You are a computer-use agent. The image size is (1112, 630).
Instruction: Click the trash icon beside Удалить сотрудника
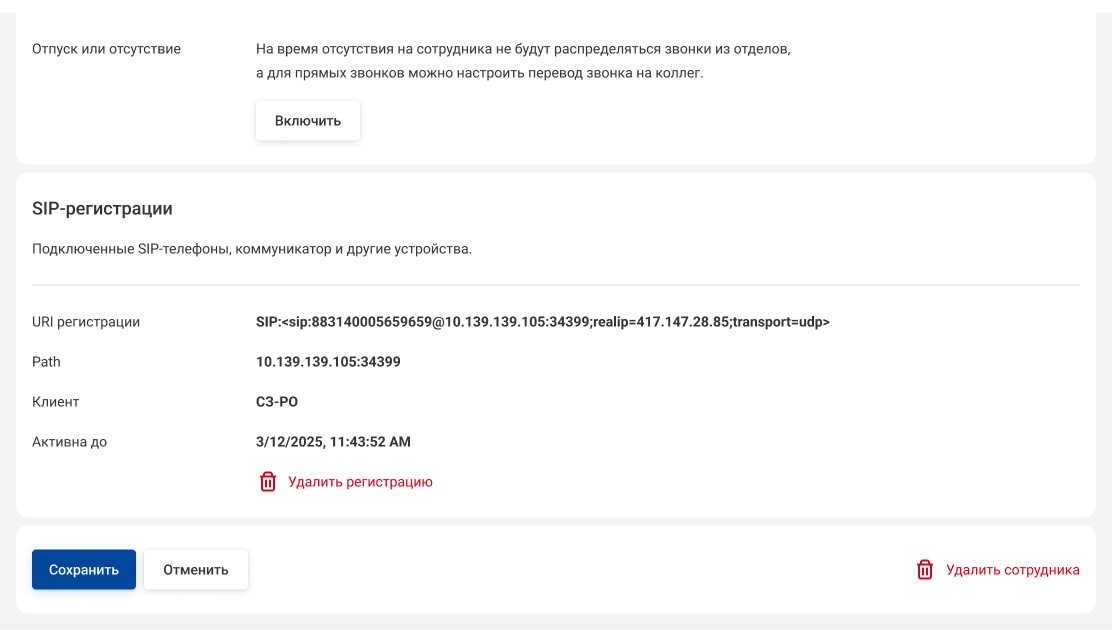click(925, 570)
